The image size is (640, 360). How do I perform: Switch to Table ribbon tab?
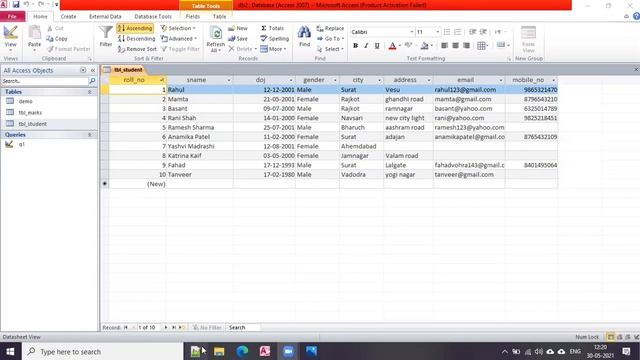click(x=219, y=16)
